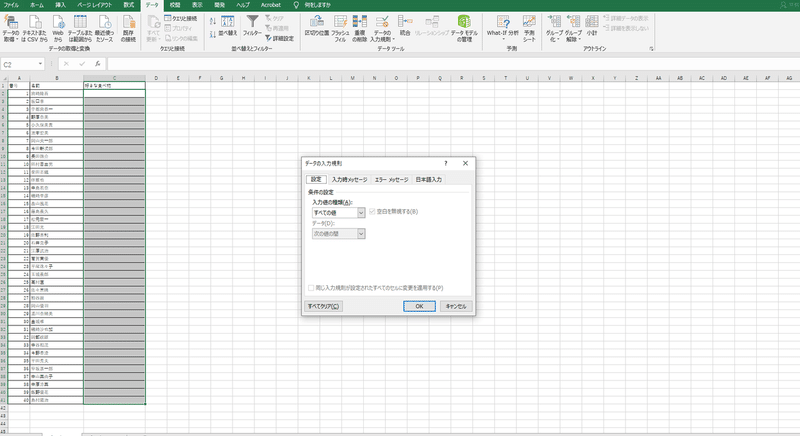Click the dialog help question mark
800x436 pixels.
pos(445,163)
